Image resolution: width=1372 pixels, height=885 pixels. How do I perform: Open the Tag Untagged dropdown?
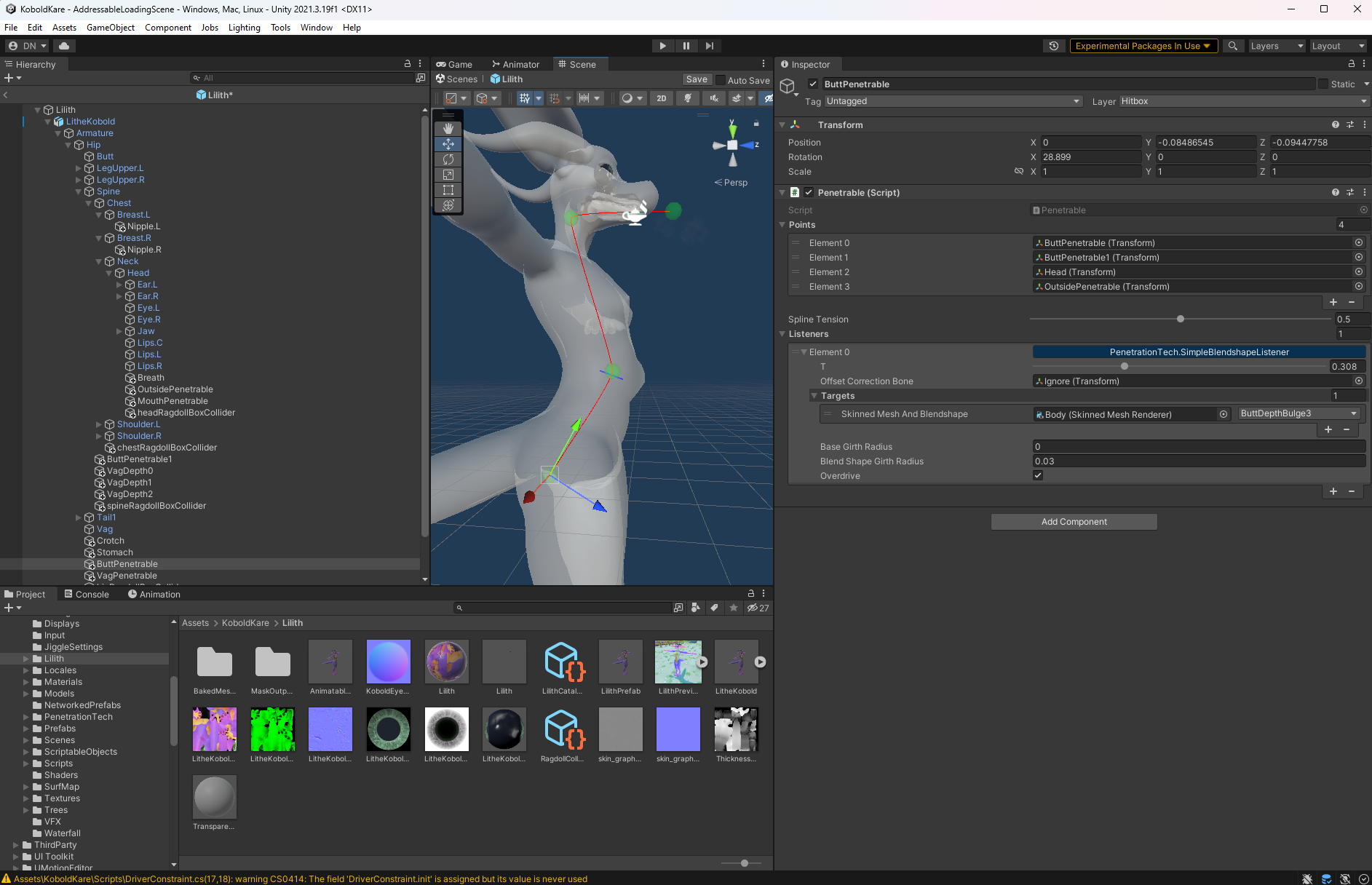953,101
